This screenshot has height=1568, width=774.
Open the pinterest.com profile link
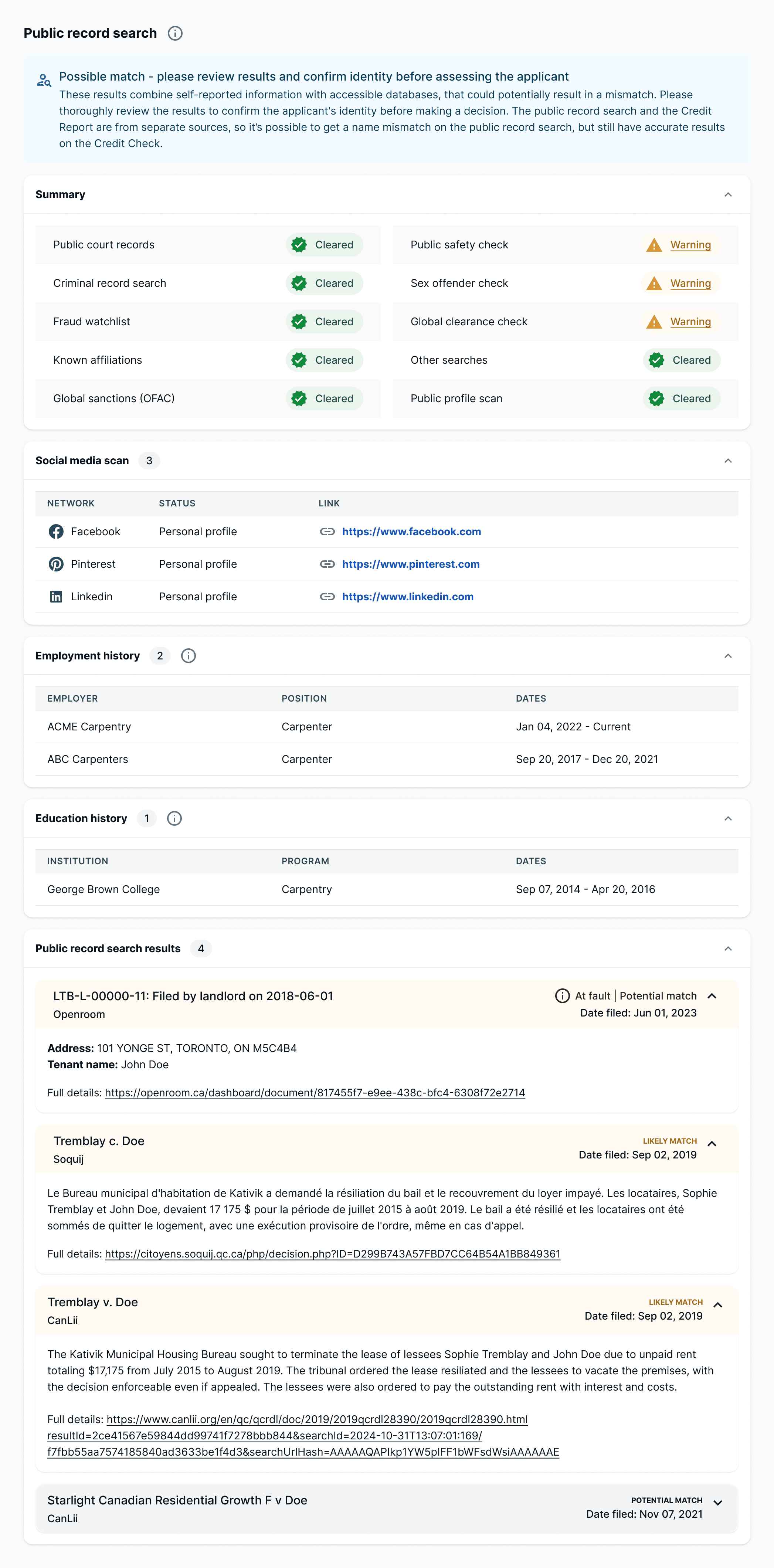411,564
